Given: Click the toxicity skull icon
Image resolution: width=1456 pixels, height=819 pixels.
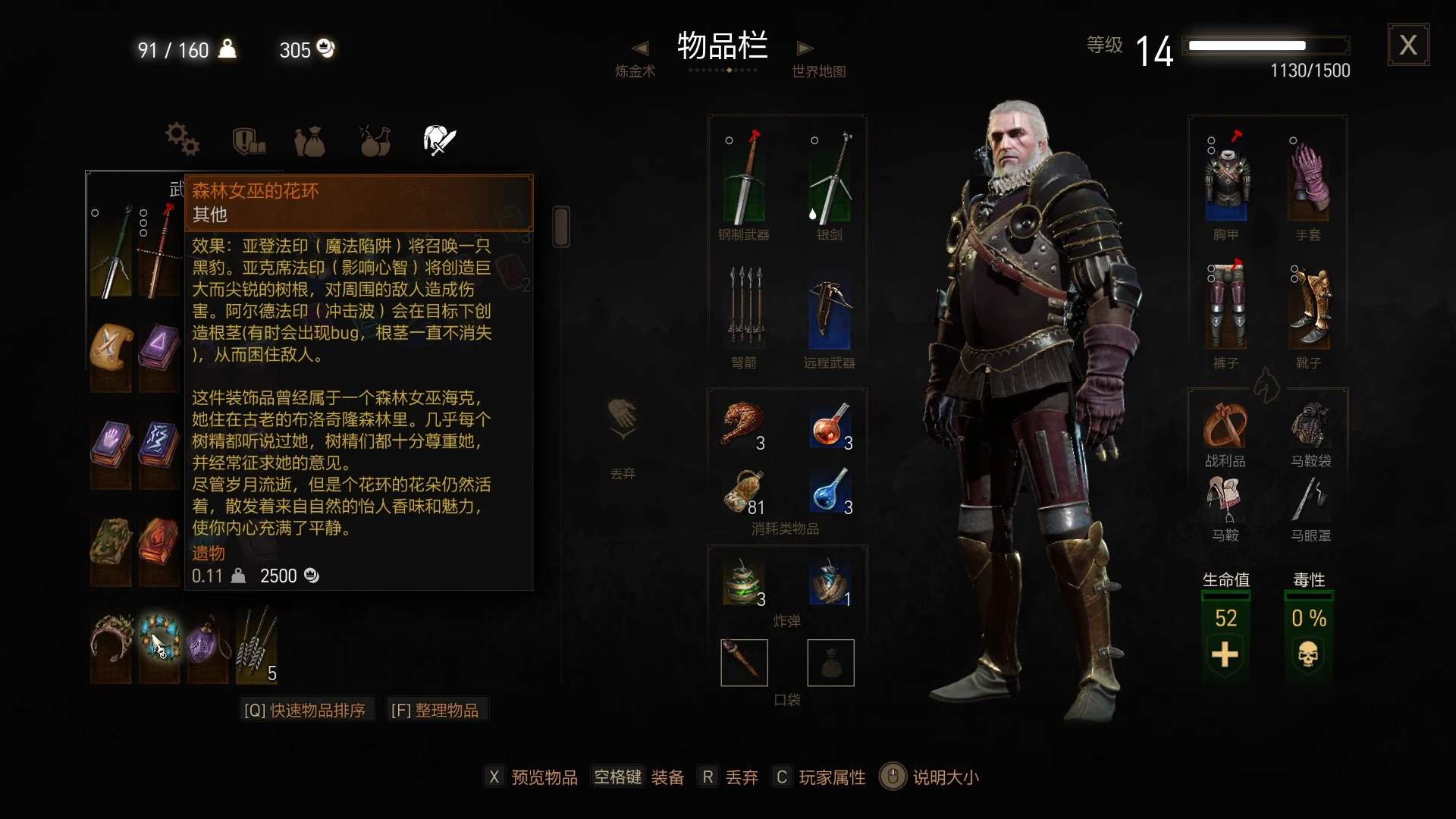Looking at the screenshot, I should (1308, 654).
